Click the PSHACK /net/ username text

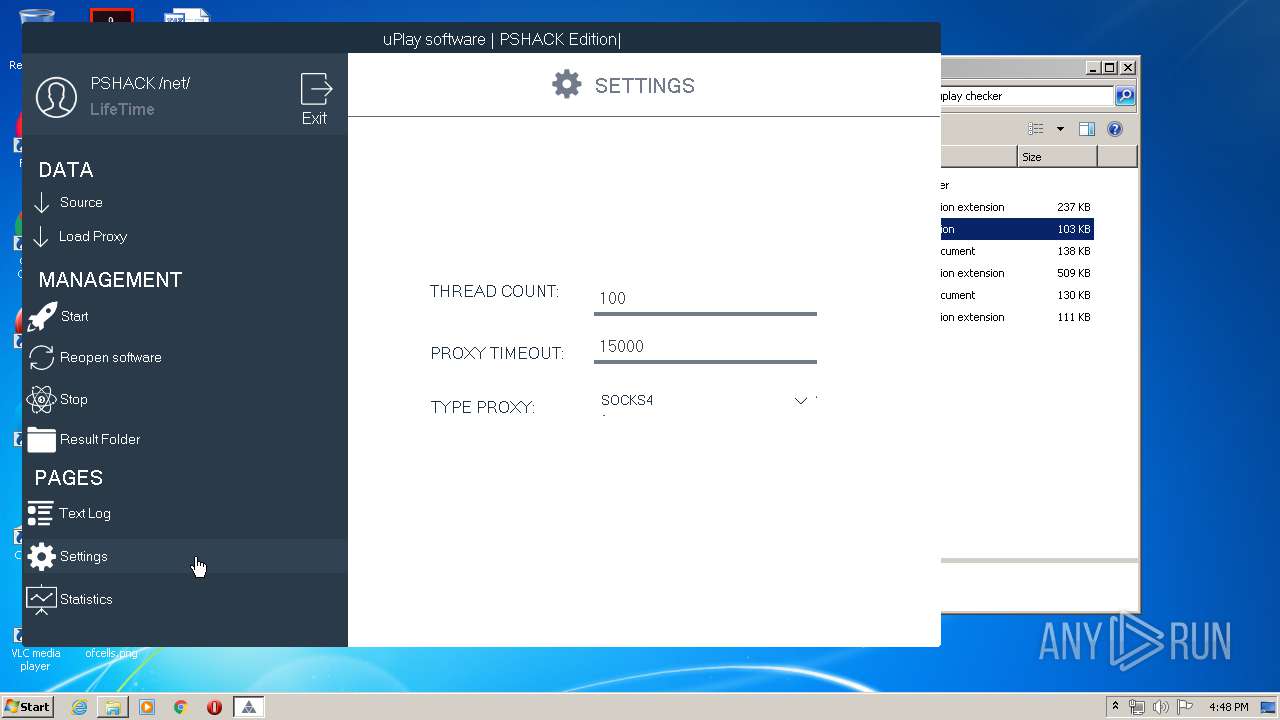click(x=140, y=83)
